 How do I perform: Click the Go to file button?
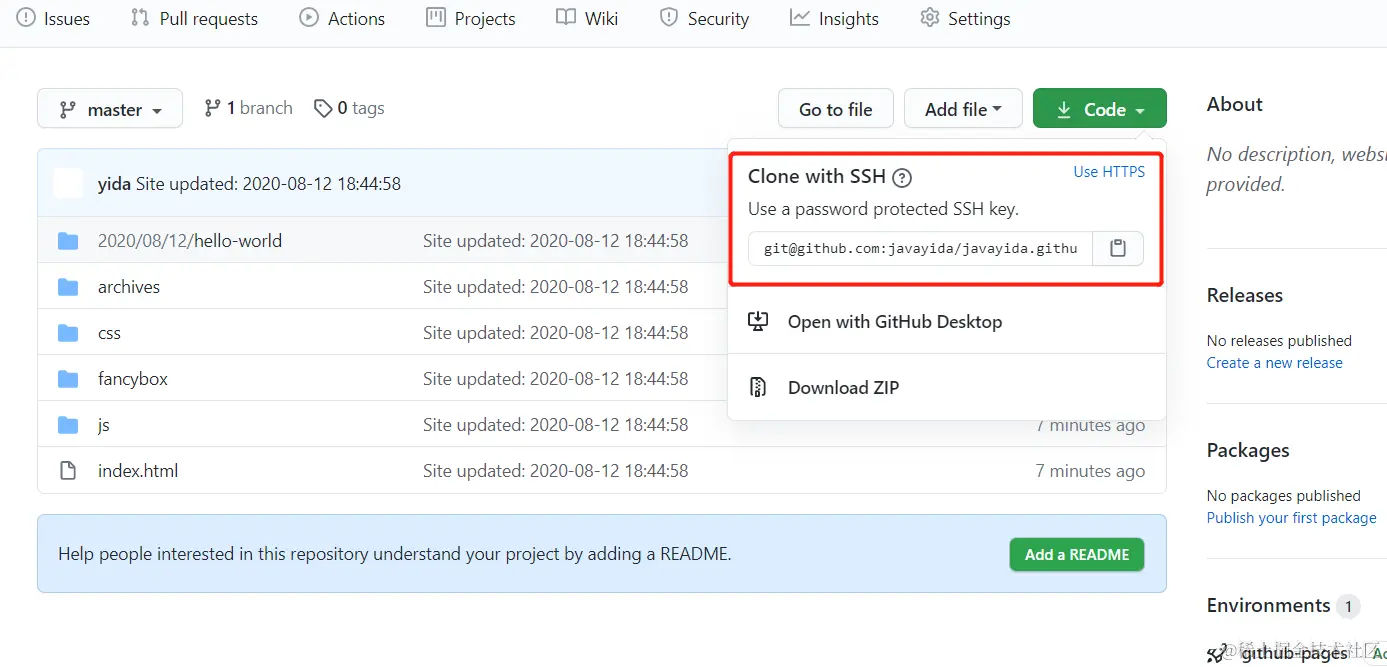[836, 109]
